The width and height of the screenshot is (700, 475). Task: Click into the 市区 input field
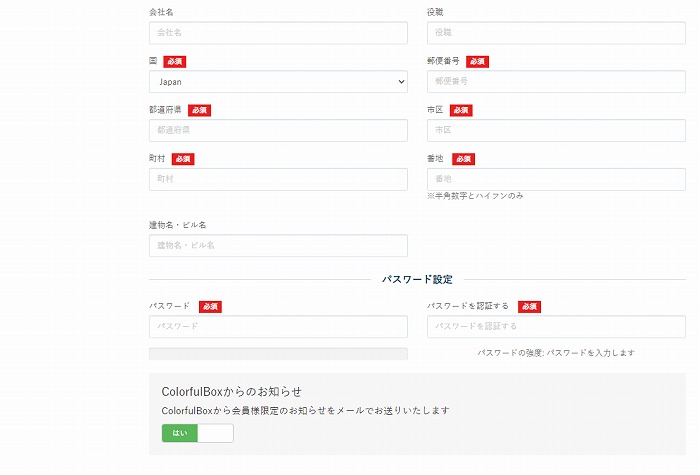tap(556, 131)
